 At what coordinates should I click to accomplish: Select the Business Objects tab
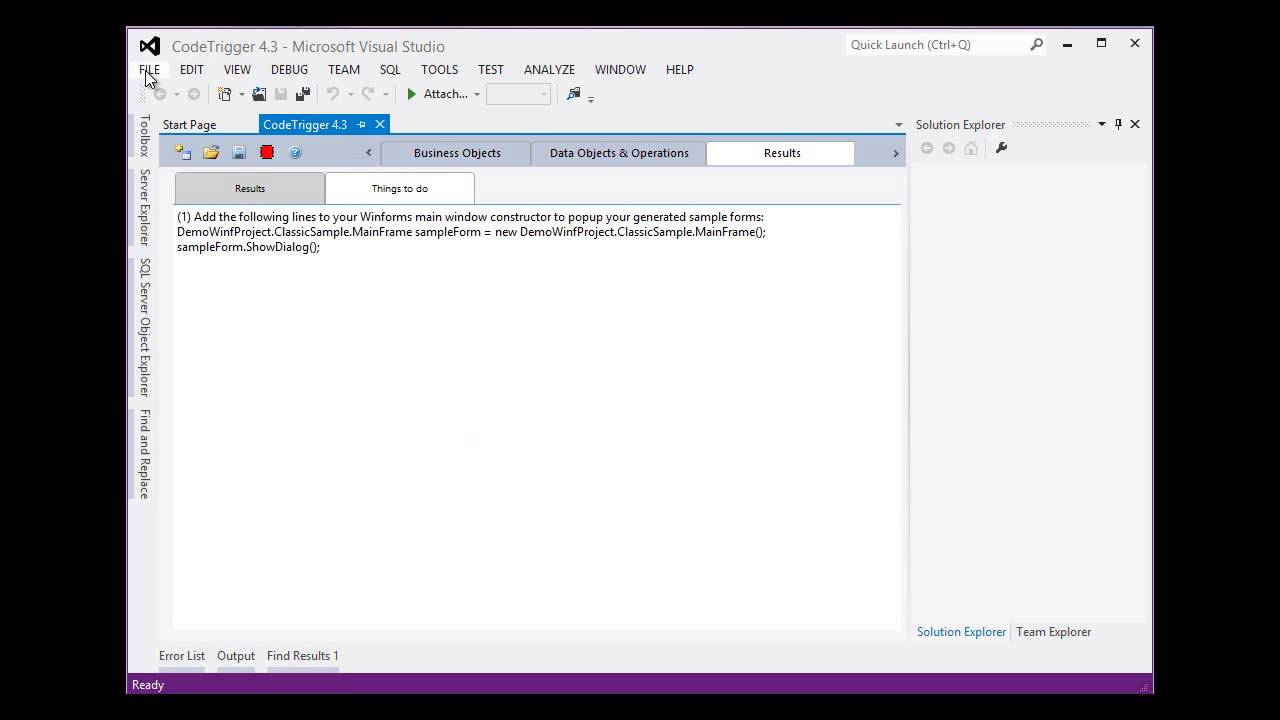tap(457, 153)
